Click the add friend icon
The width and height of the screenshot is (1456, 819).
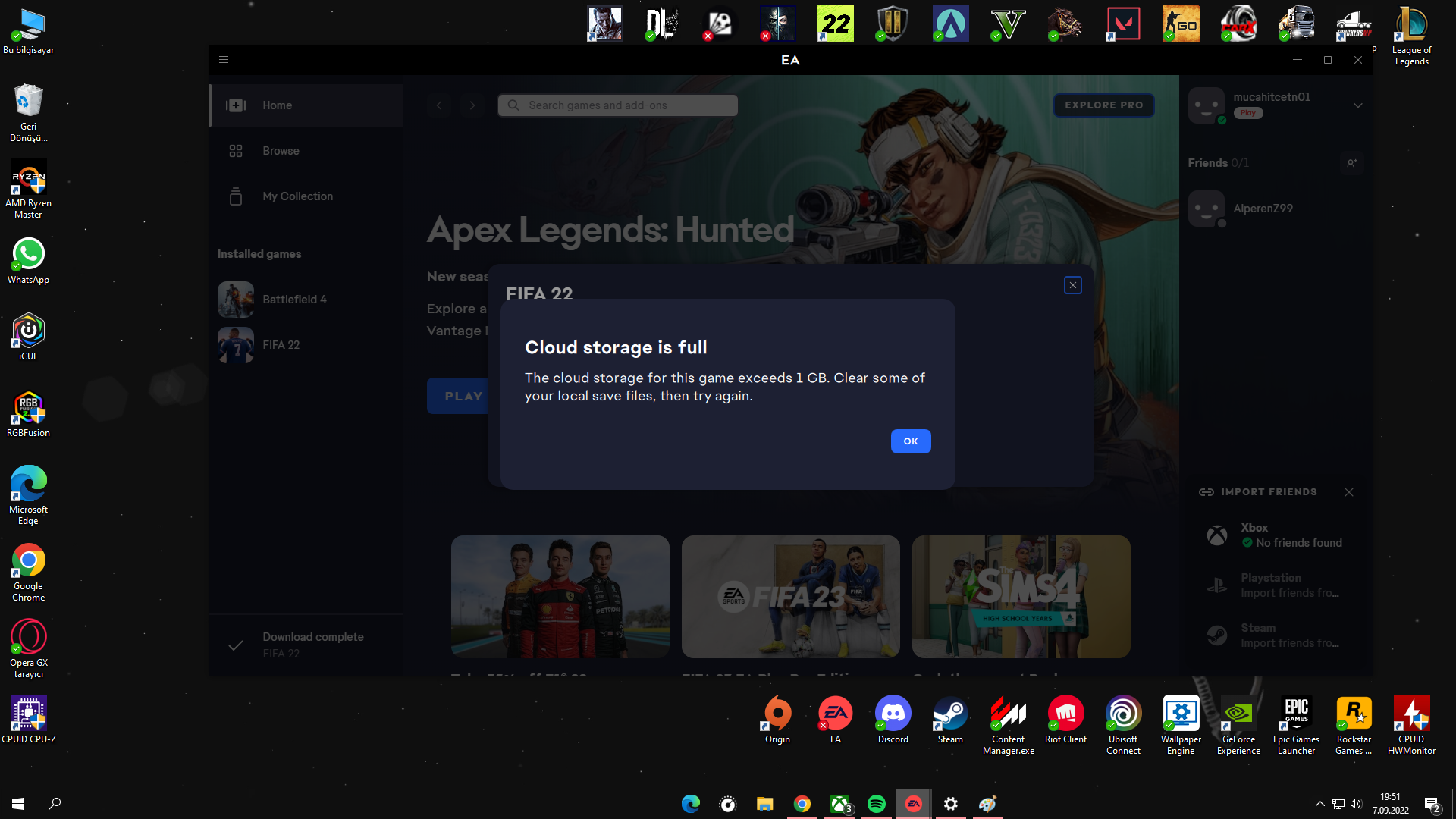click(1351, 163)
